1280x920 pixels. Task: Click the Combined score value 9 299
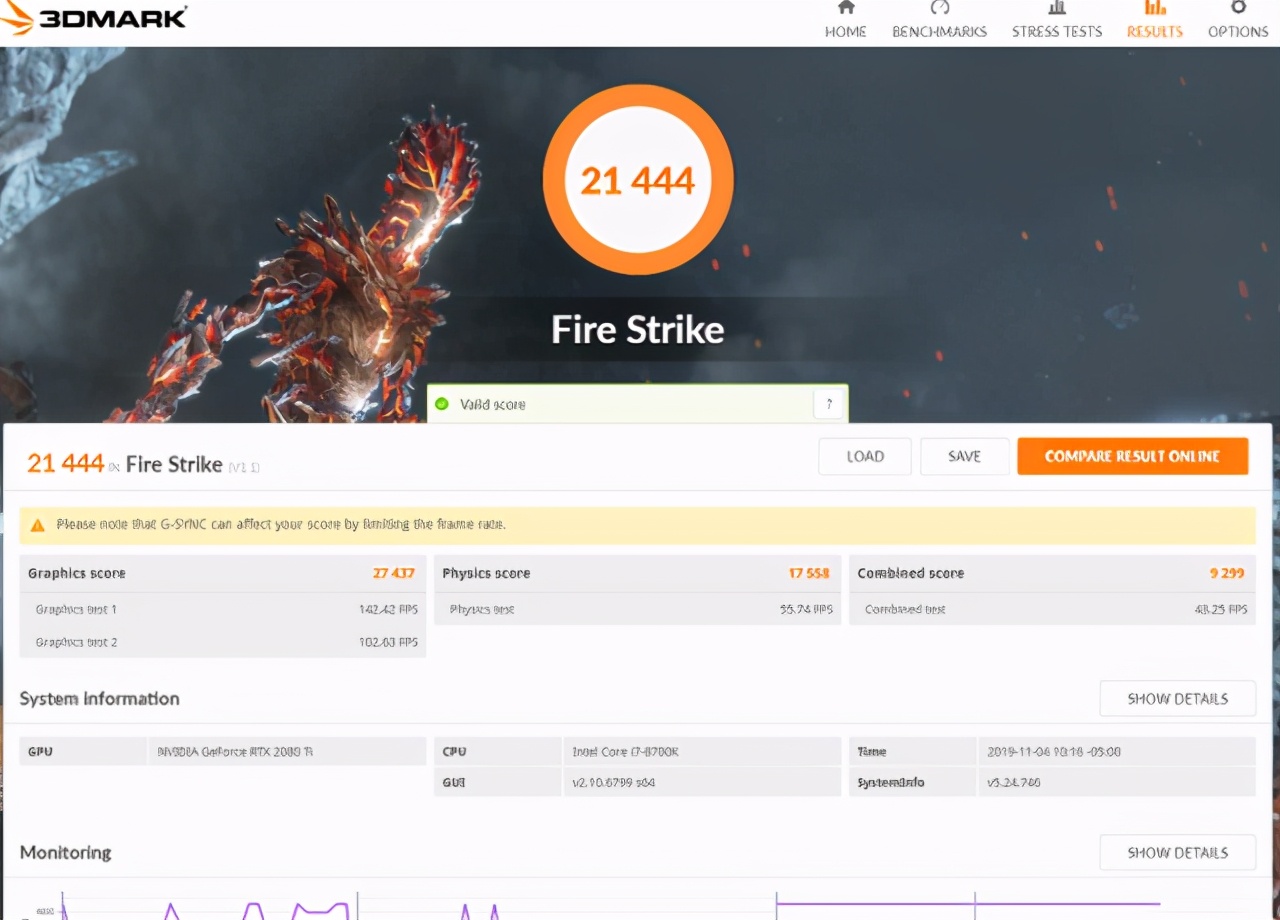pos(1226,573)
